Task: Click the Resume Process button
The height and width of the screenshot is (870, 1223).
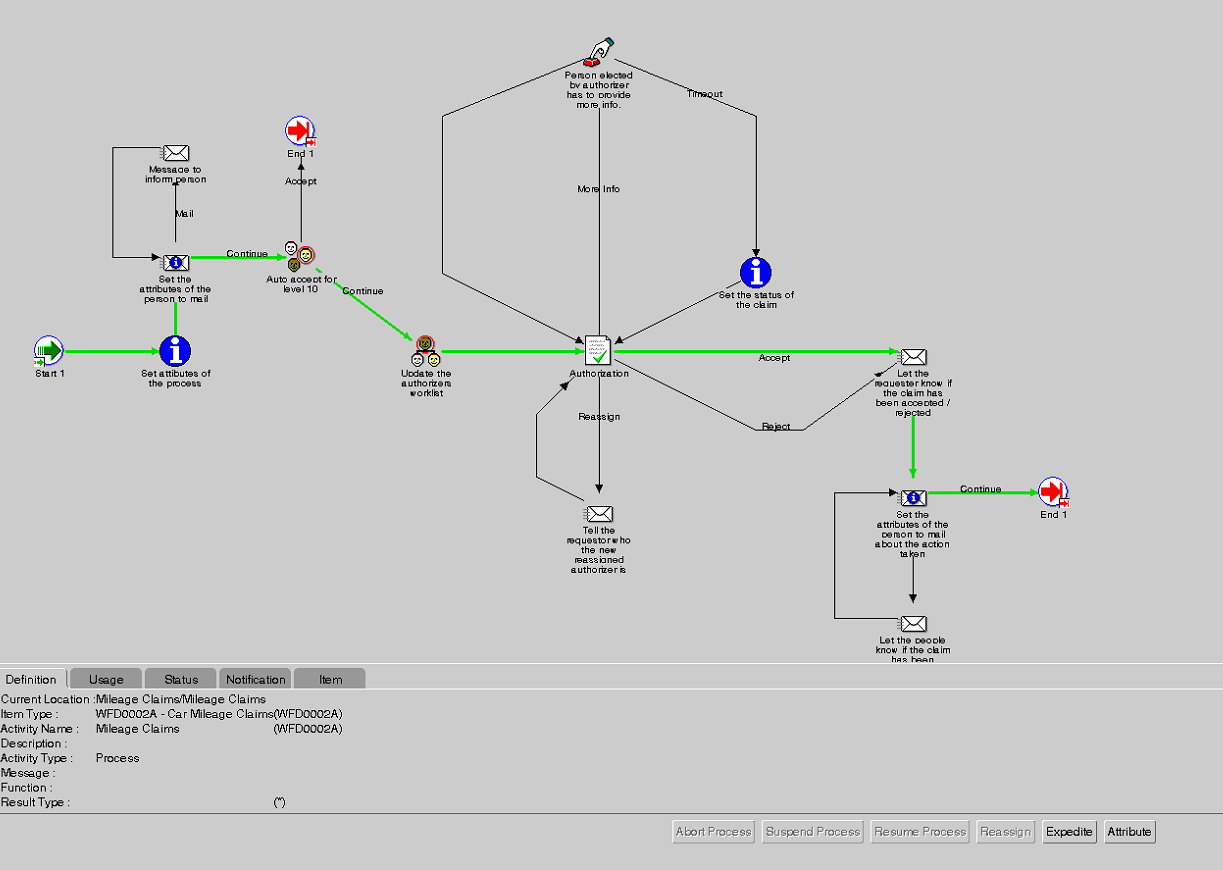Action: click(x=920, y=832)
